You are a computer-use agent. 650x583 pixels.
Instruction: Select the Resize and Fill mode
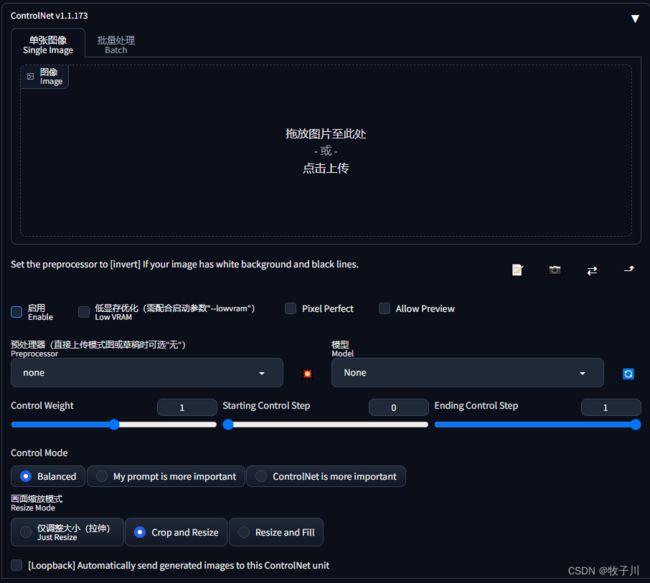pyautogui.click(x=276, y=532)
